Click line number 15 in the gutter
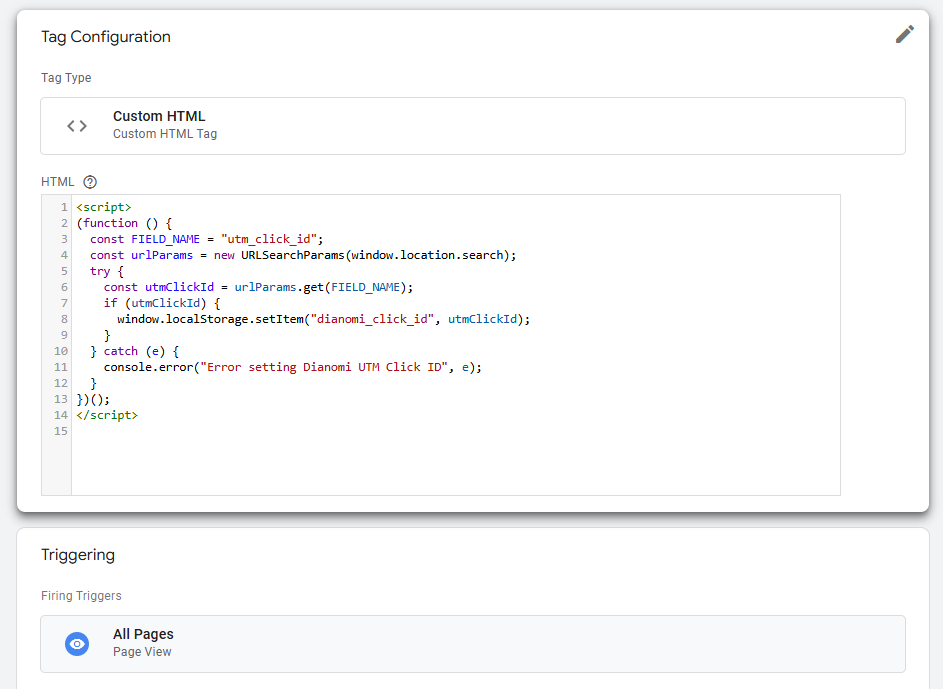 (61, 431)
